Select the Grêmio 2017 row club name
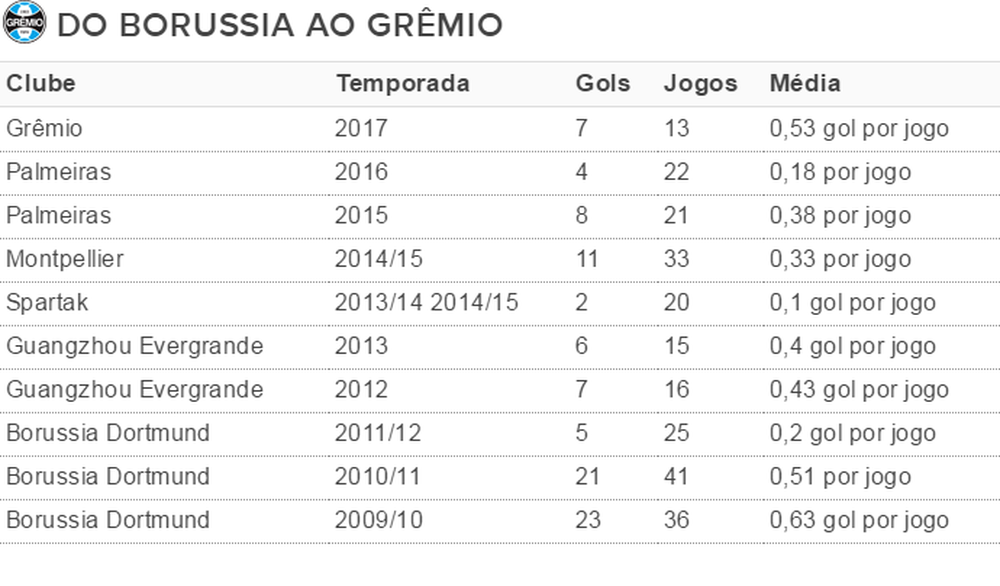 pyautogui.click(x=44, y=128)
